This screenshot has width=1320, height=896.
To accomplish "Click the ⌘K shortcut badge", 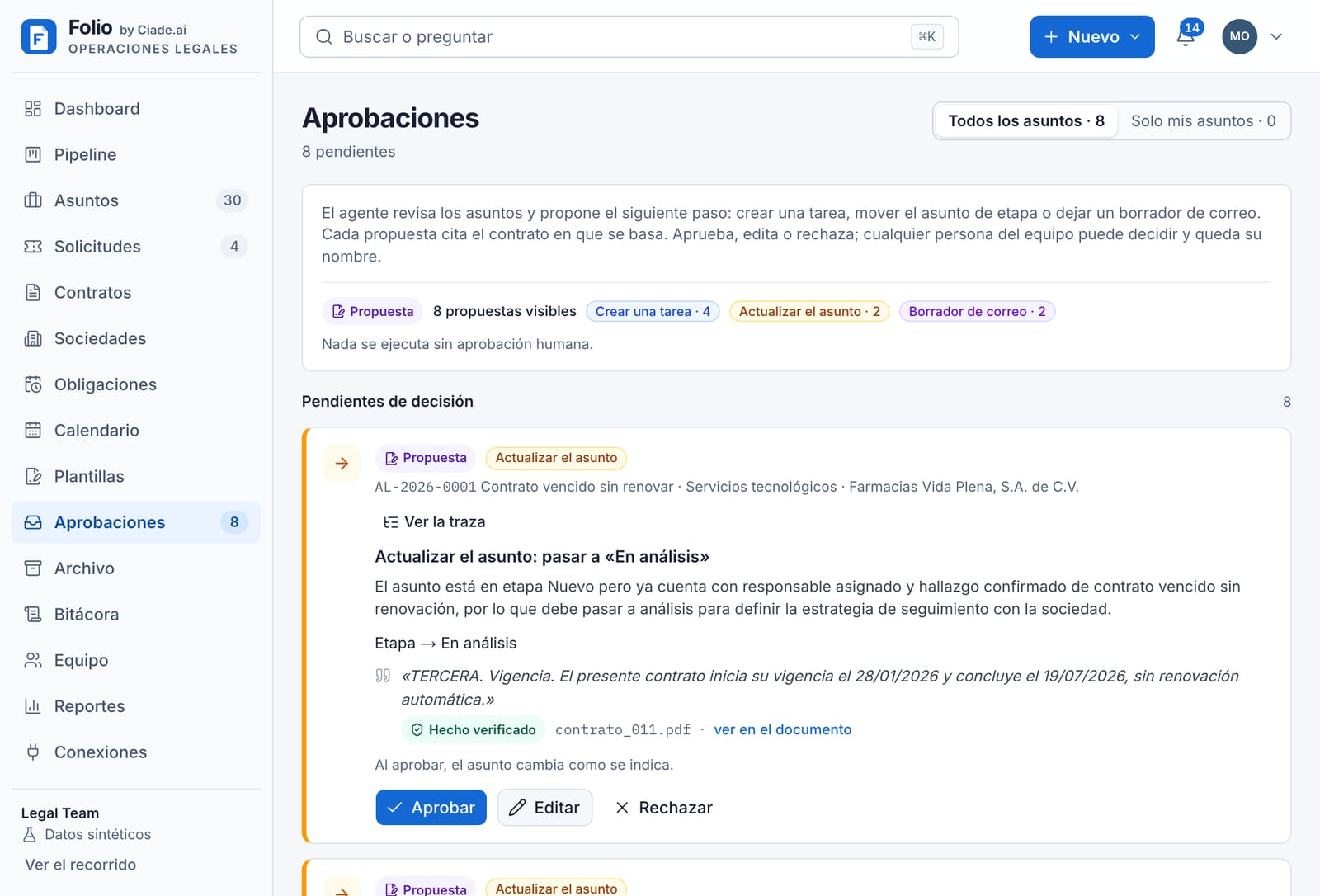I will tap(927, 36).
